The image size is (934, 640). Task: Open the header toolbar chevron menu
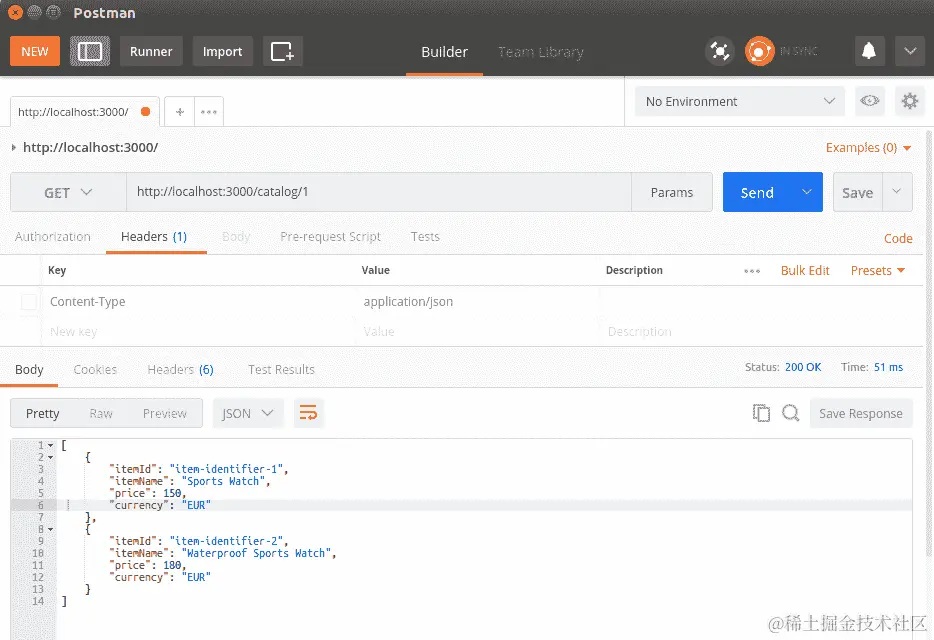pos(910,51)
